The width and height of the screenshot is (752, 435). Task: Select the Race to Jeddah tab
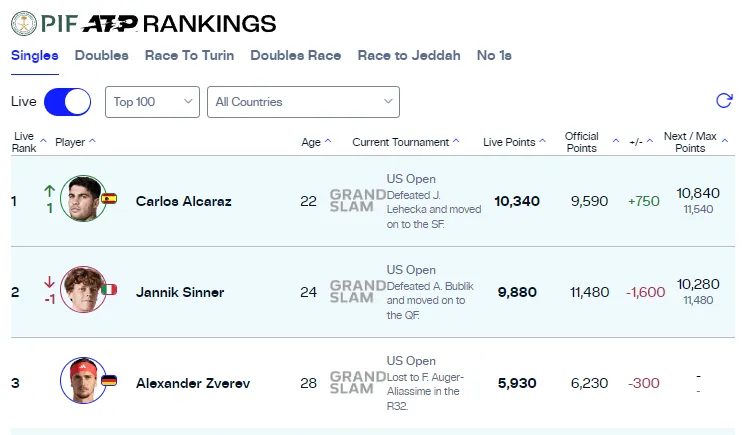tap(409, 56)
